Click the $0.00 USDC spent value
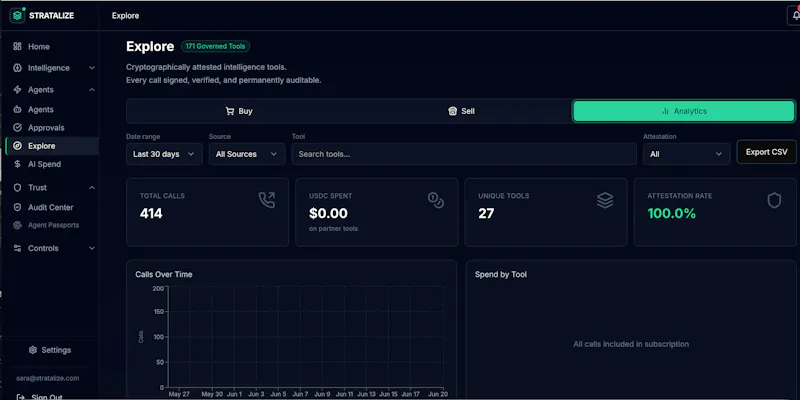800x400 pixels. 328,213
